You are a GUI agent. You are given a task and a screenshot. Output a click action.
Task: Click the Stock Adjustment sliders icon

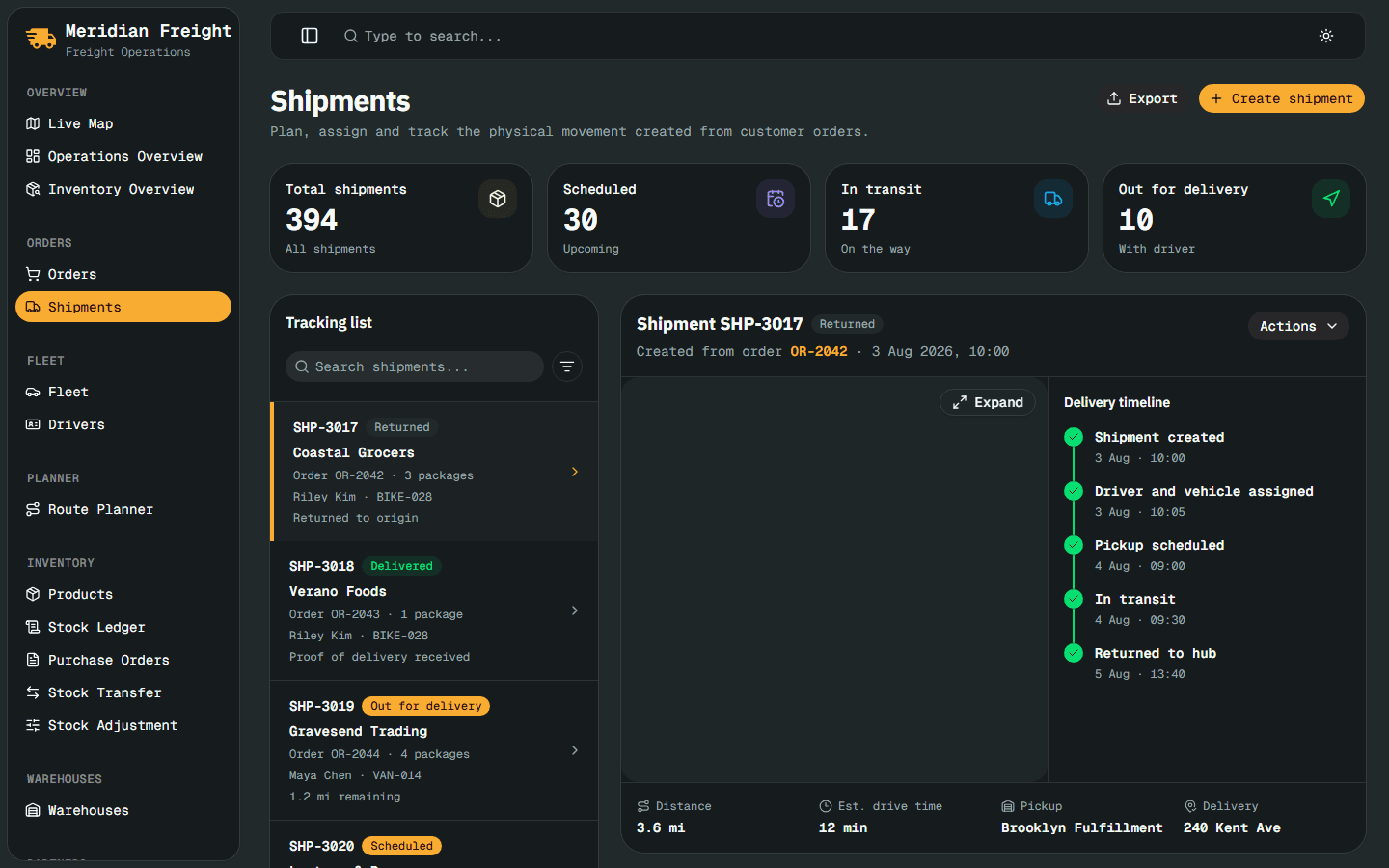tap(33, 725)
